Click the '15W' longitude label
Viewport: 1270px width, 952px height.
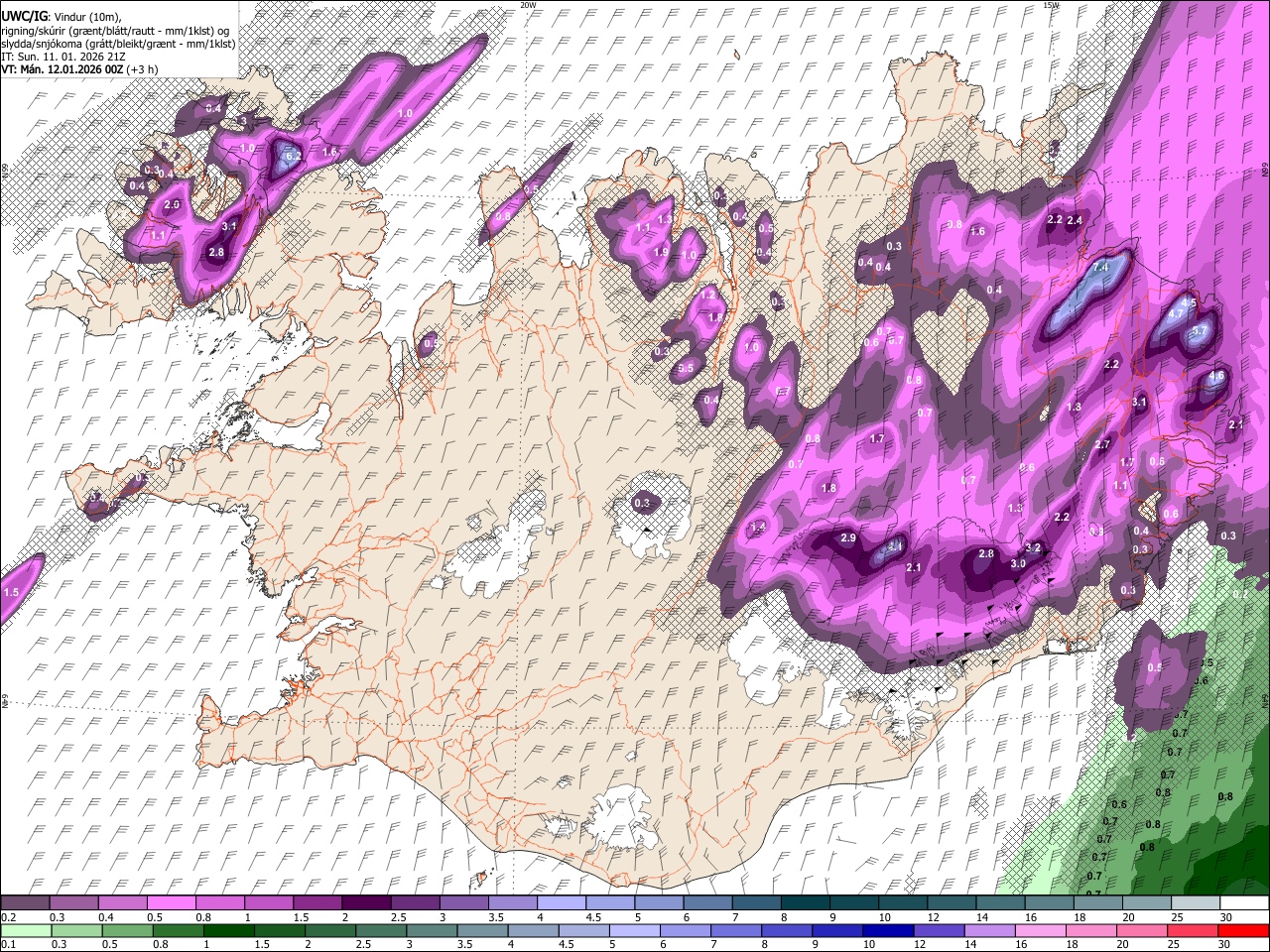1051,5
